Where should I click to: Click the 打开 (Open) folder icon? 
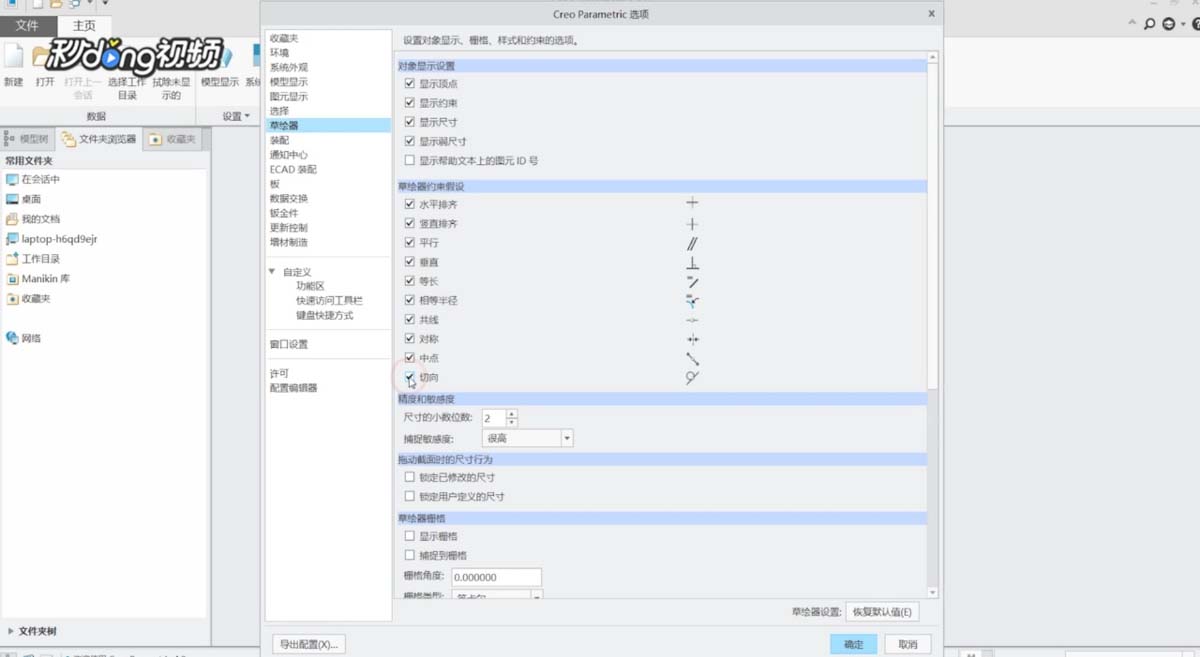[43, 56]
